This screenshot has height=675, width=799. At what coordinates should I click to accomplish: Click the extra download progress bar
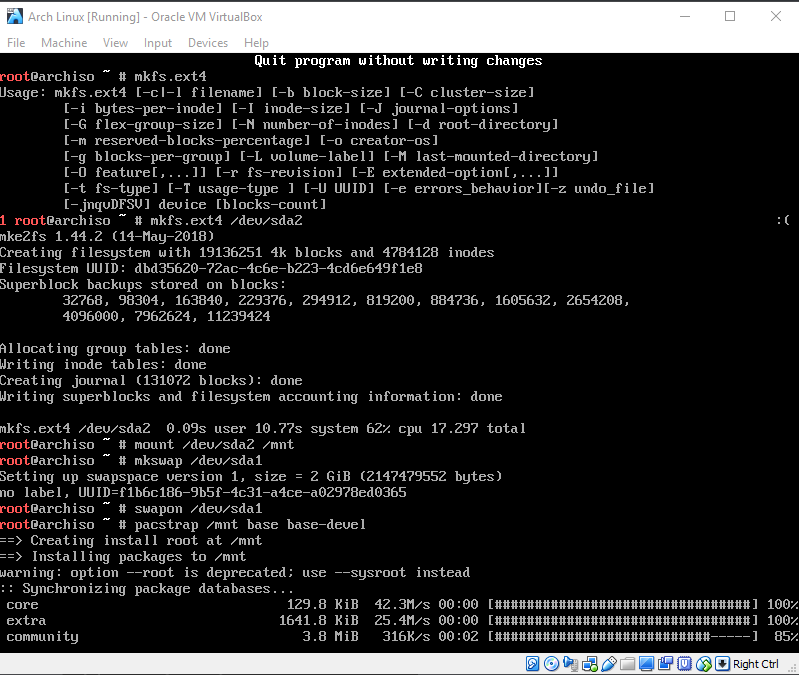623,620
